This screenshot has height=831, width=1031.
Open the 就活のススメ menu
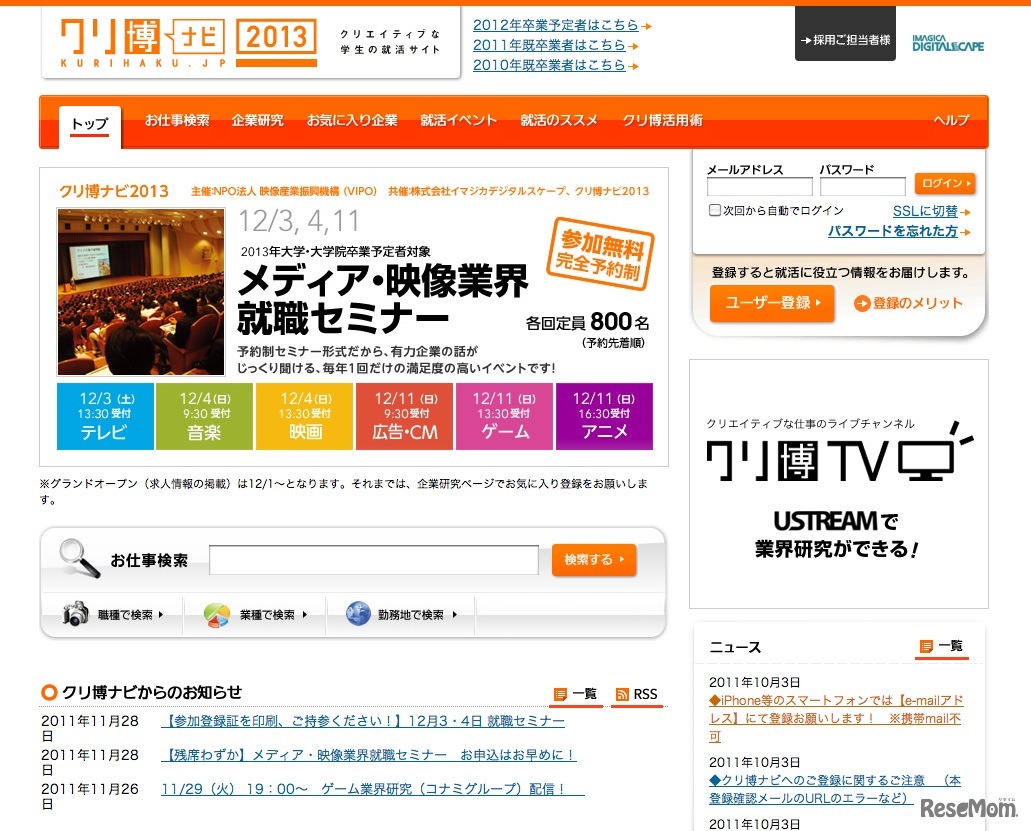tap(559, 120)
